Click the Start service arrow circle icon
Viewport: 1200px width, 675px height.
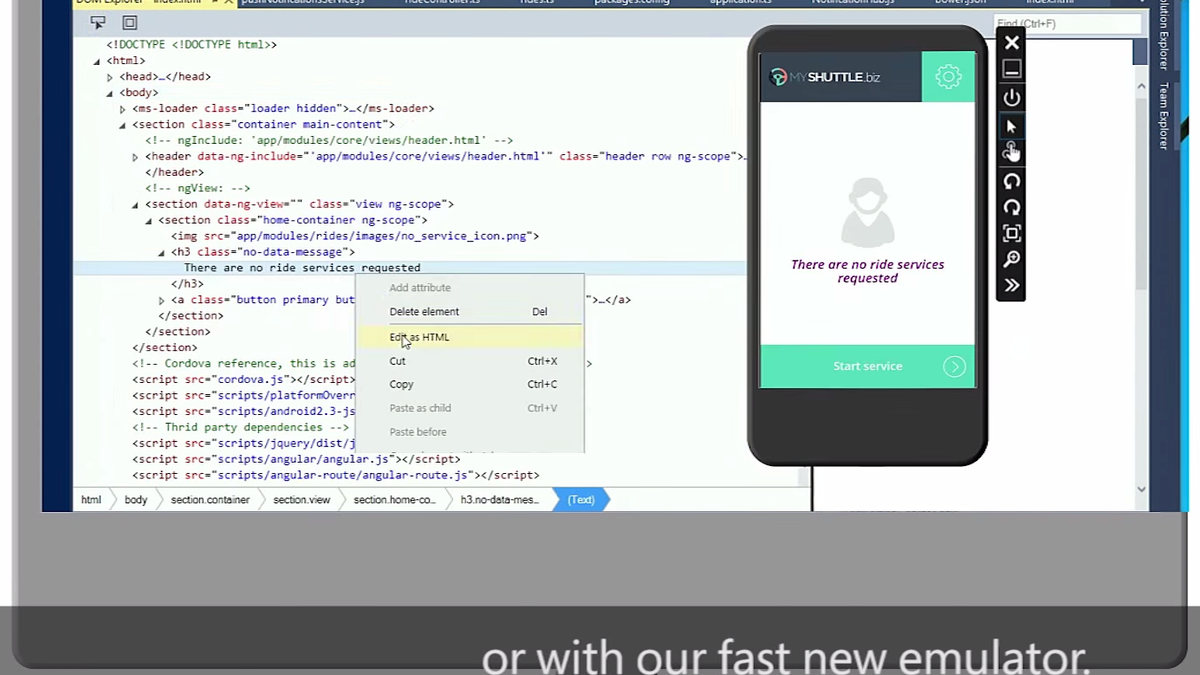click(x=954, y=367)
